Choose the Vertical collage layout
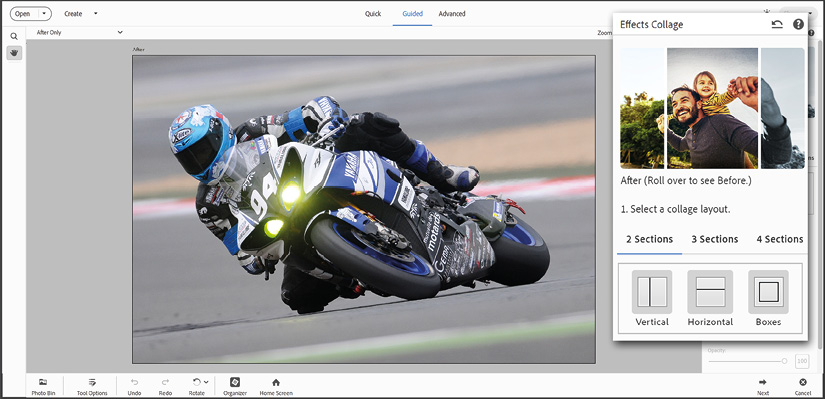The height and width of the screenshot is (399, 825). point(652,298)
